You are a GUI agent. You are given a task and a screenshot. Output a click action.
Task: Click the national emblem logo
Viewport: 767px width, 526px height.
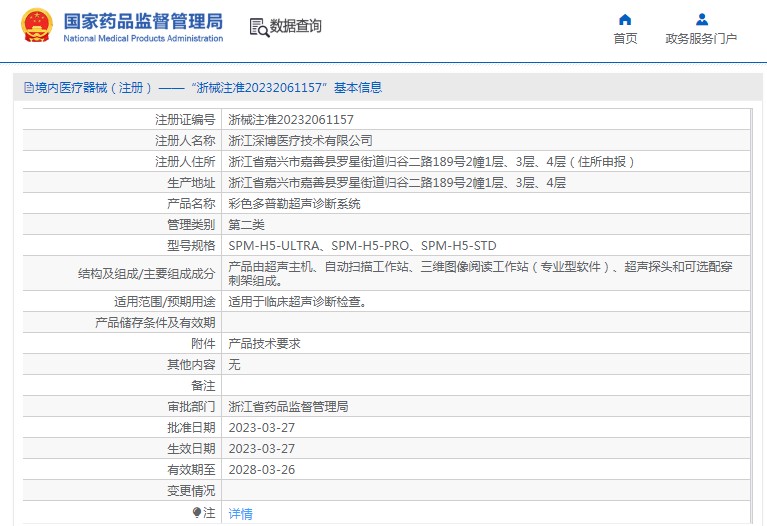tap(37, 26)
